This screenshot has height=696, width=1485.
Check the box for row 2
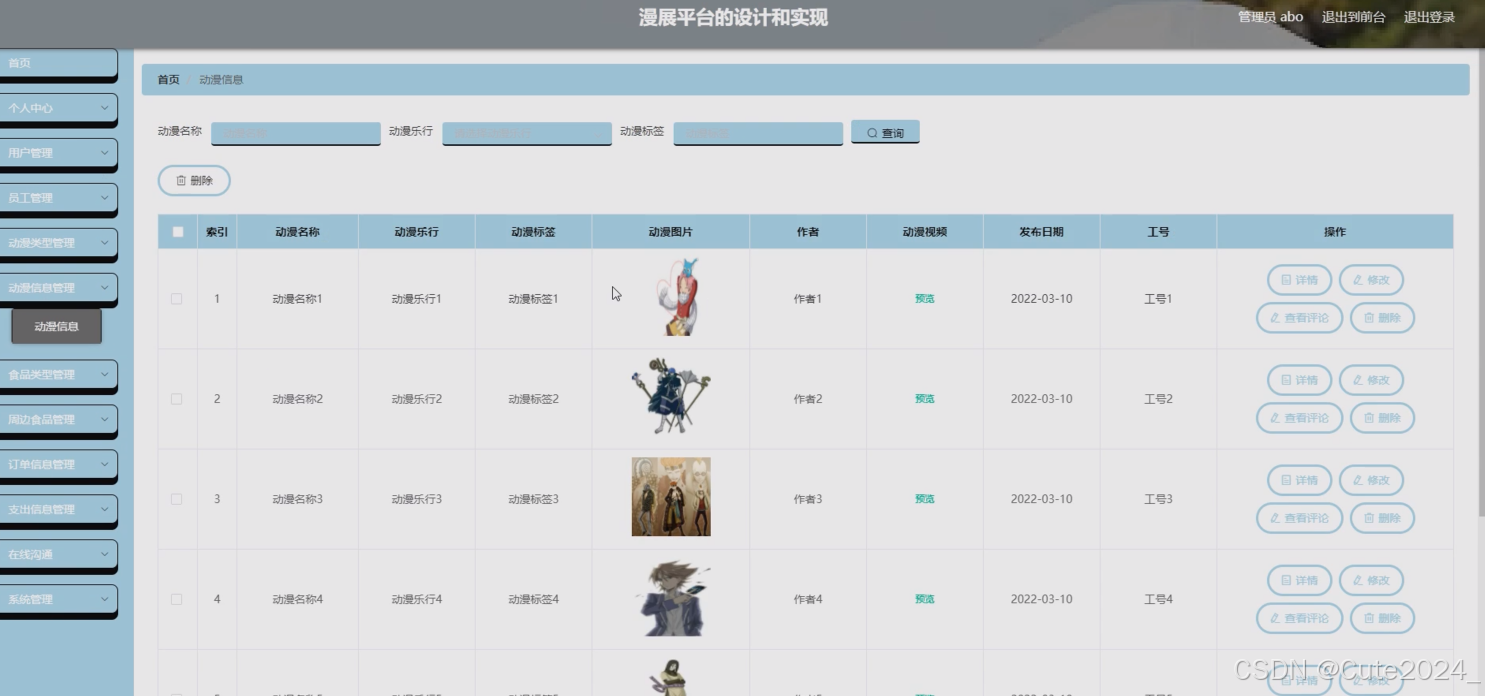click(x=177, y=399)
